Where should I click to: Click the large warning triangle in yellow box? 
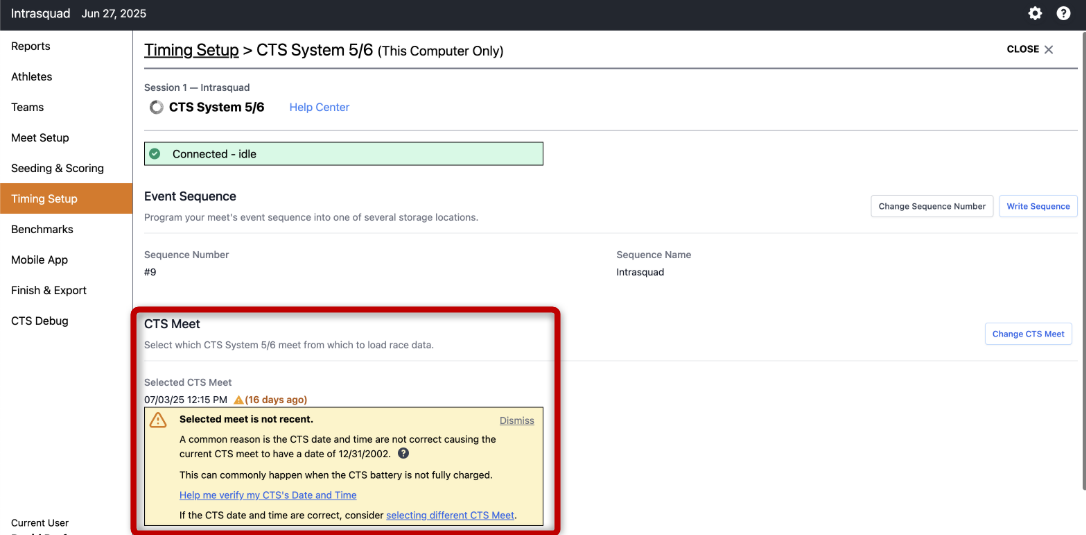[x=159, y=420]
